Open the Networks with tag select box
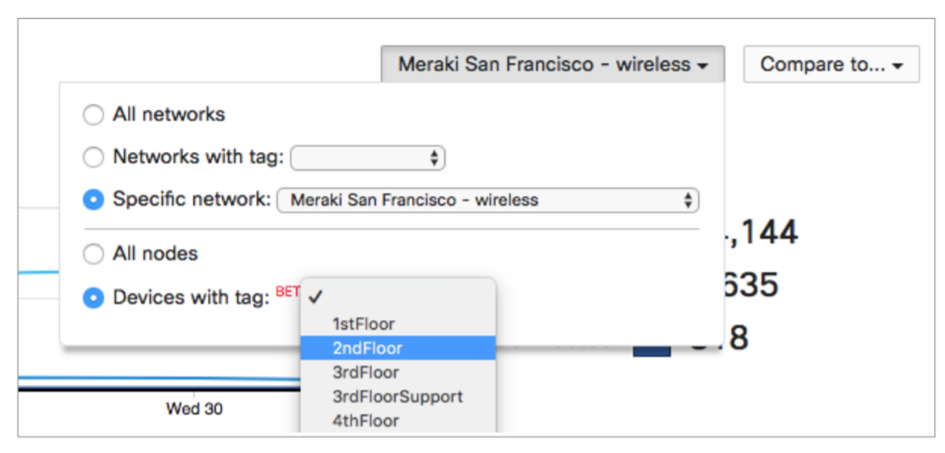The image size is (945, 453). [x=367, y=158]
